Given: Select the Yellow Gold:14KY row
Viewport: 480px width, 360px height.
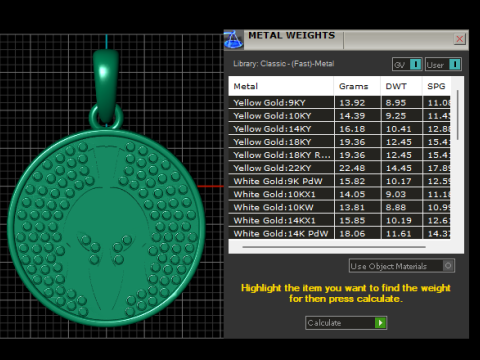Looking at the screenshot, I should coord(339,129).
